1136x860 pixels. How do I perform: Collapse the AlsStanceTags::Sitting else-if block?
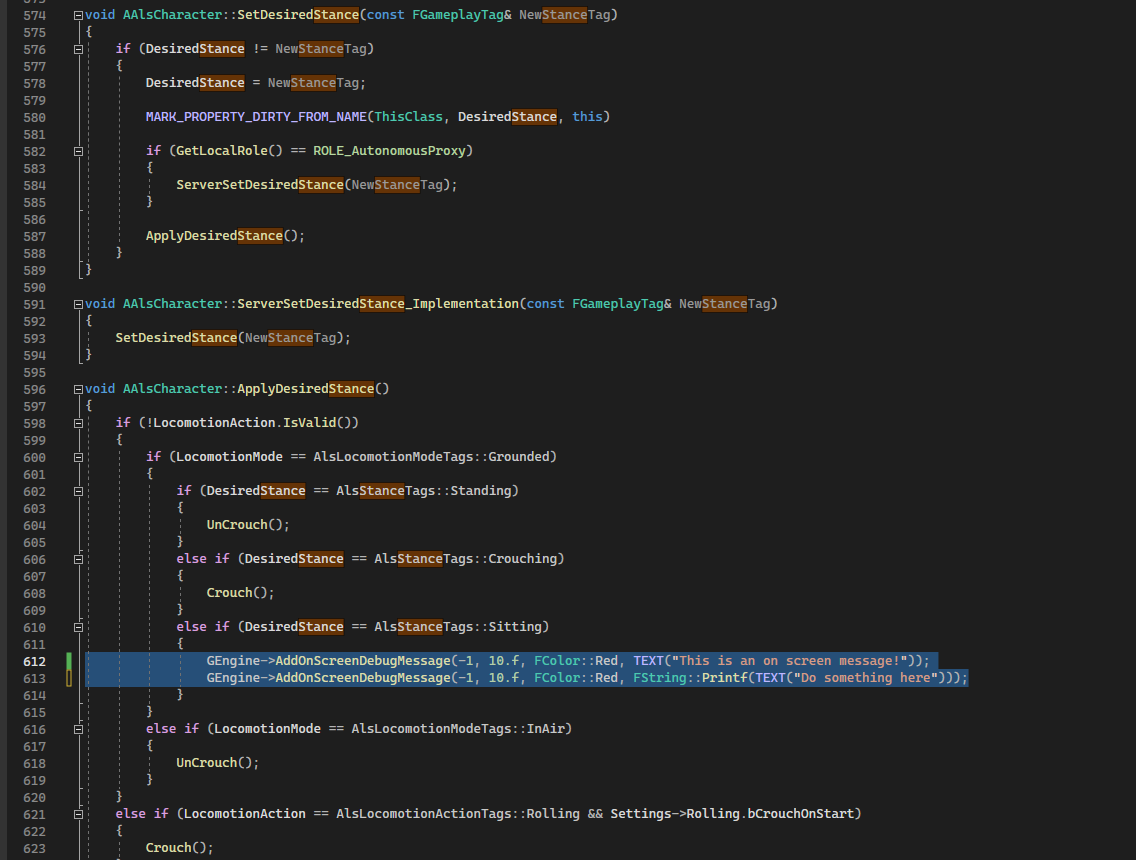click(x=77, y=626)
